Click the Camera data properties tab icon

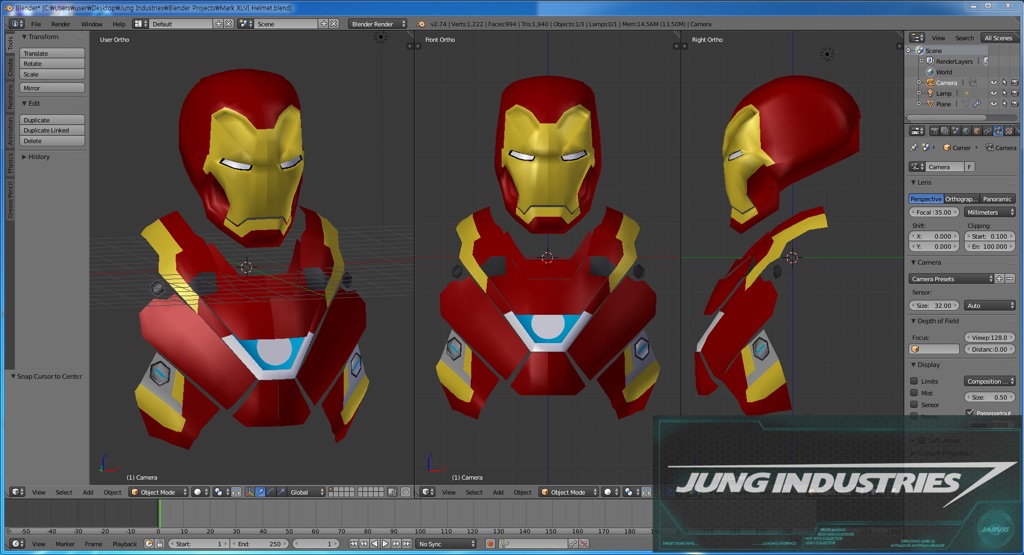998,131
